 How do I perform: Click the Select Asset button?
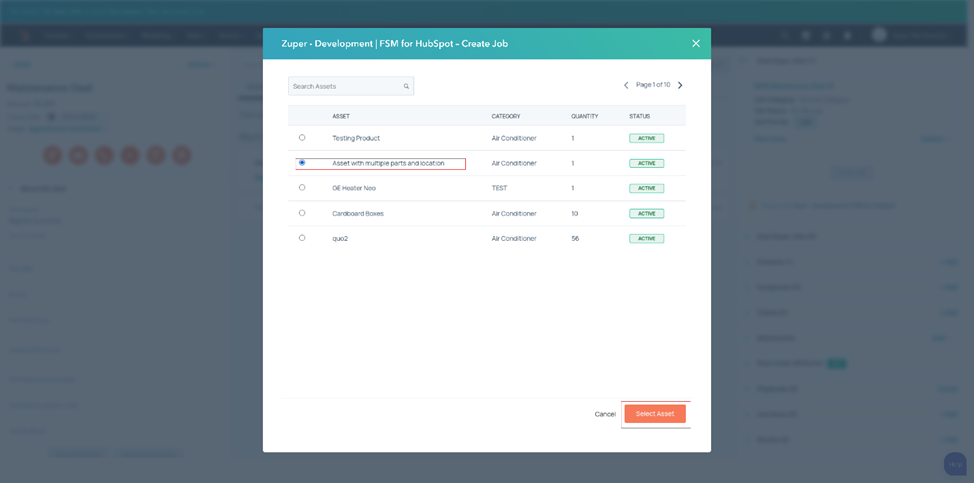click(x=655, y=413)
